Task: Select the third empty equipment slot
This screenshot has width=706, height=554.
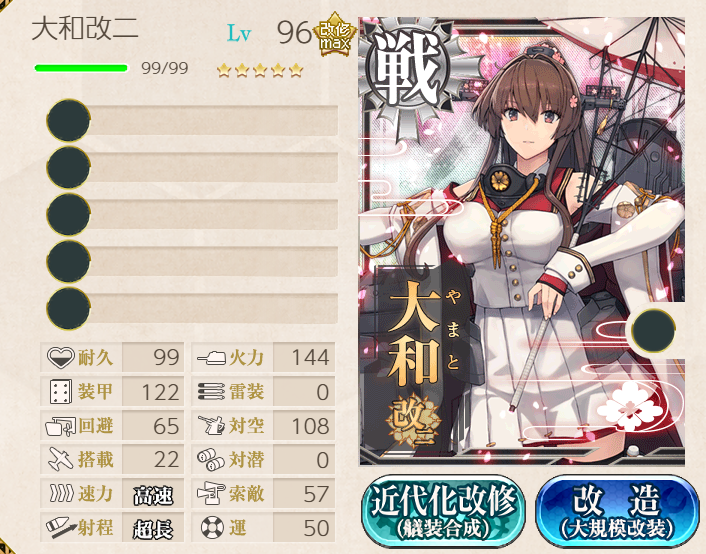Action: 192,214
